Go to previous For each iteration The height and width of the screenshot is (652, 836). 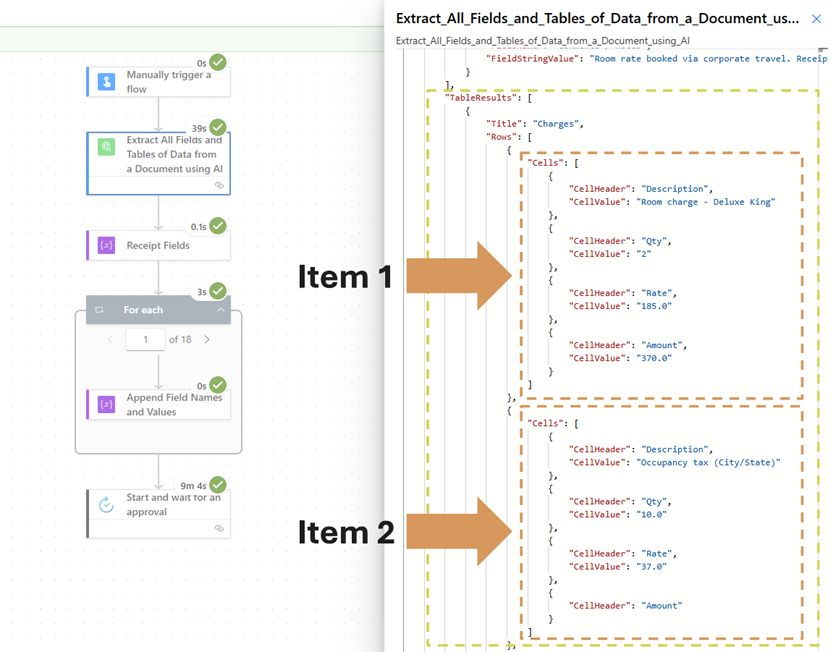110,340
